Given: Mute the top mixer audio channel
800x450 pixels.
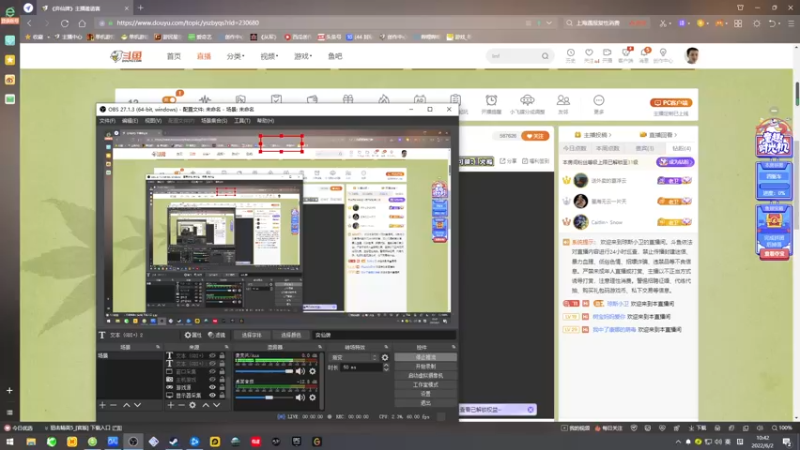Looking at the screenshot, I should (301, 371).
